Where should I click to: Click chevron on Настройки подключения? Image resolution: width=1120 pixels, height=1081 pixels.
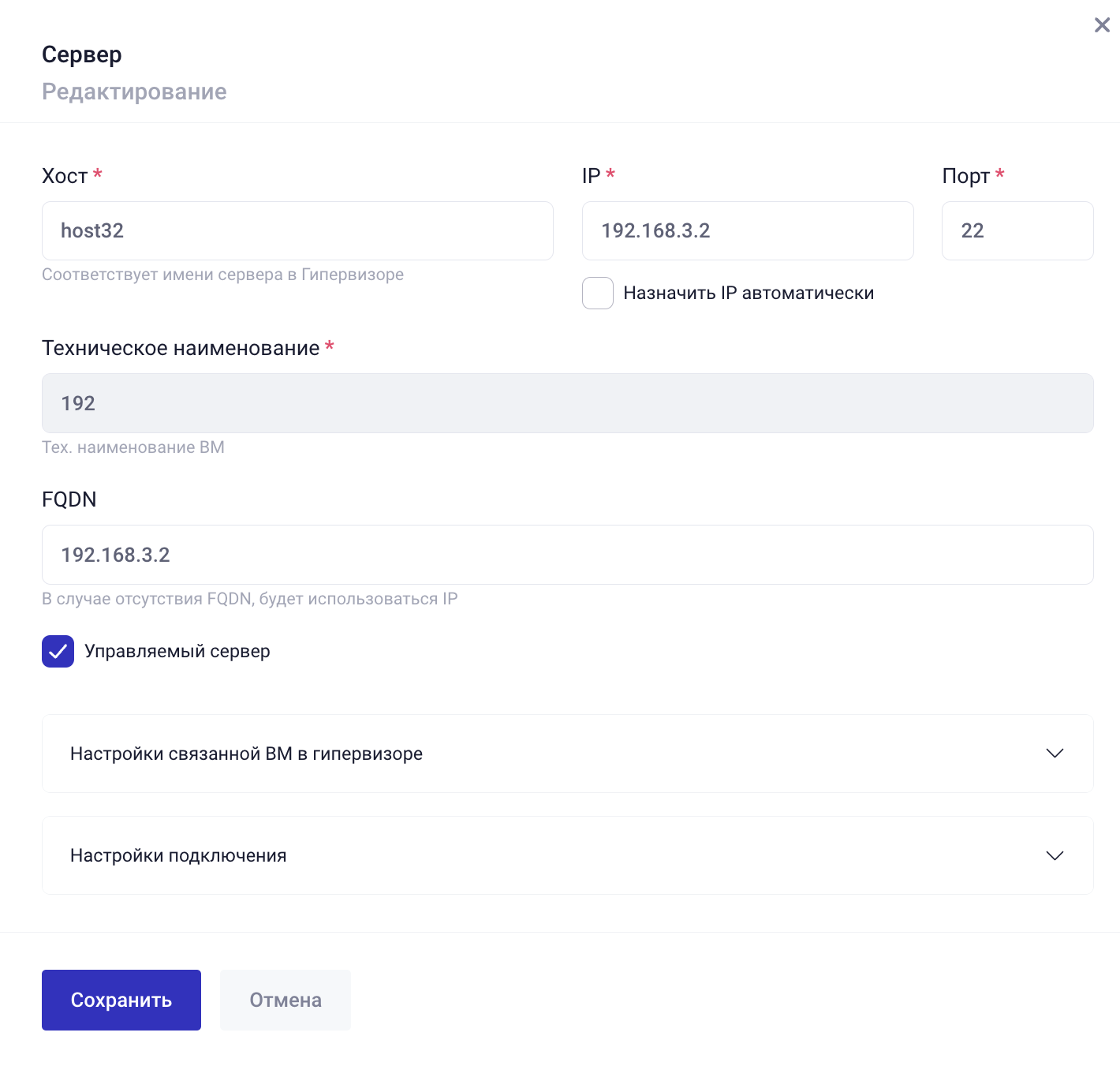click(1055, 855)
